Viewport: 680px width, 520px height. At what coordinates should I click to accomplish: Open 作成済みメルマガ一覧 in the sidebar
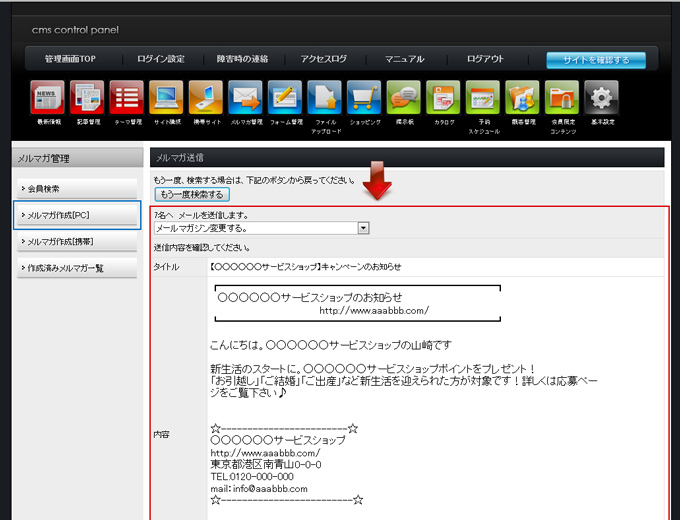76,268
